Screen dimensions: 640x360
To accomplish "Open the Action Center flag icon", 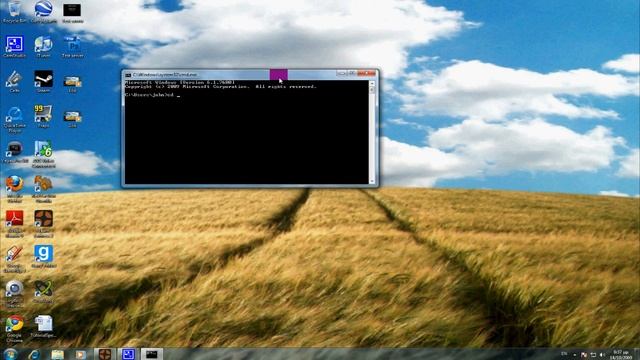I will pos(584,355).
